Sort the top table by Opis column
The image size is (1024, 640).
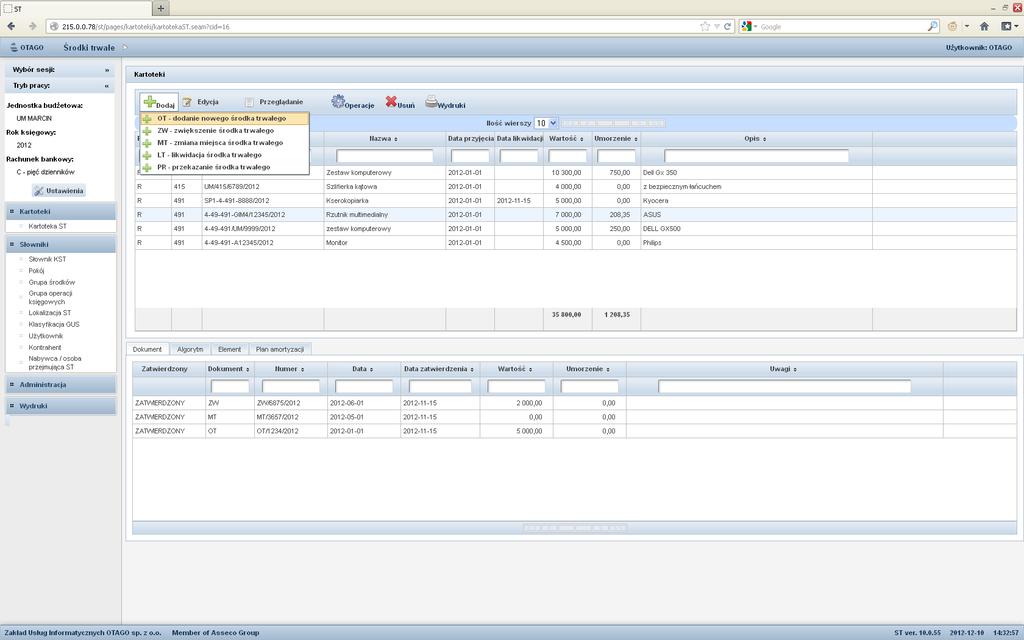pyautogui.click(x=756, y=139)
